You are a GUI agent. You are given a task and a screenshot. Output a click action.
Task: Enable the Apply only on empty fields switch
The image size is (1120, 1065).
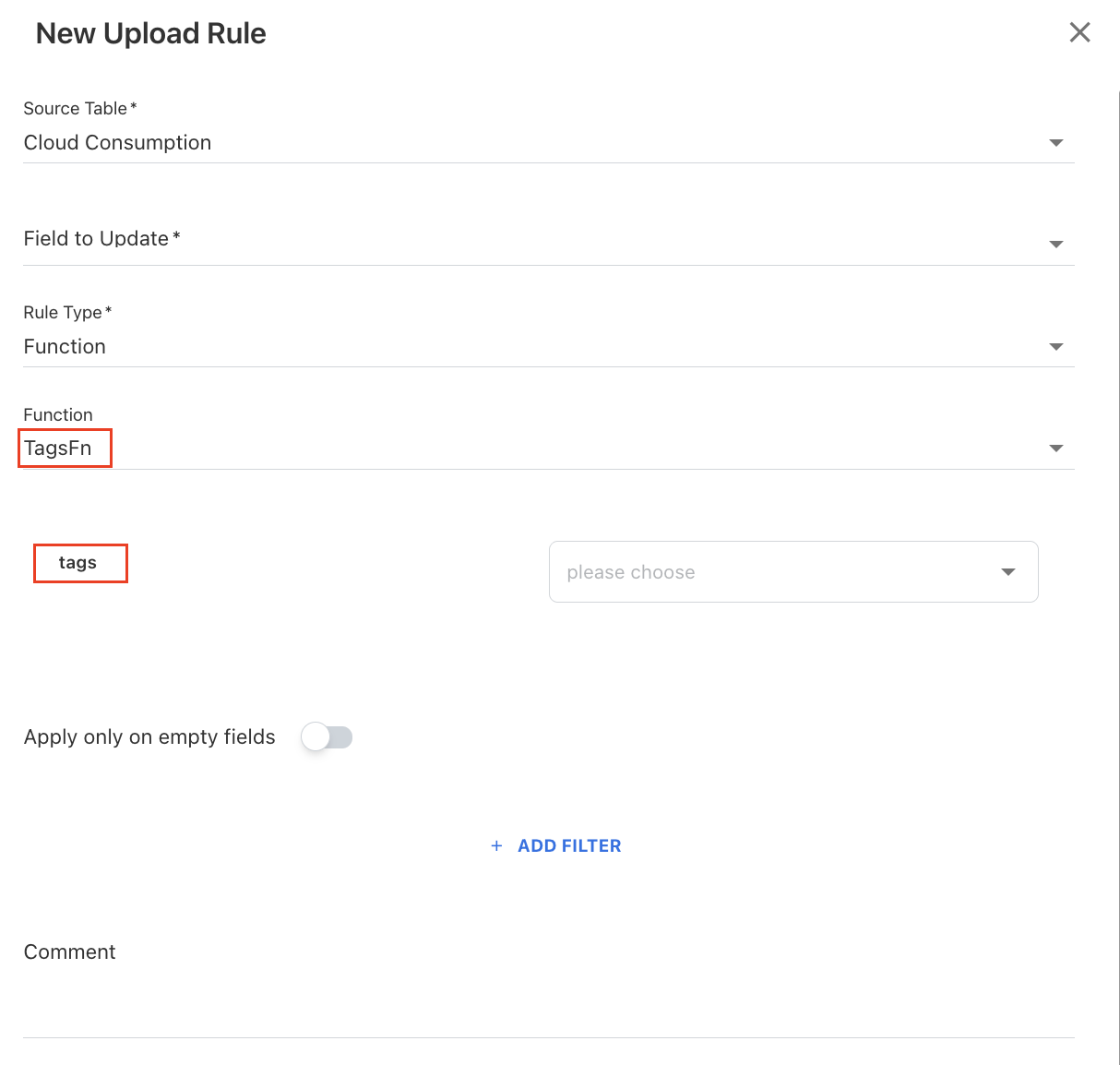[328, 737]
